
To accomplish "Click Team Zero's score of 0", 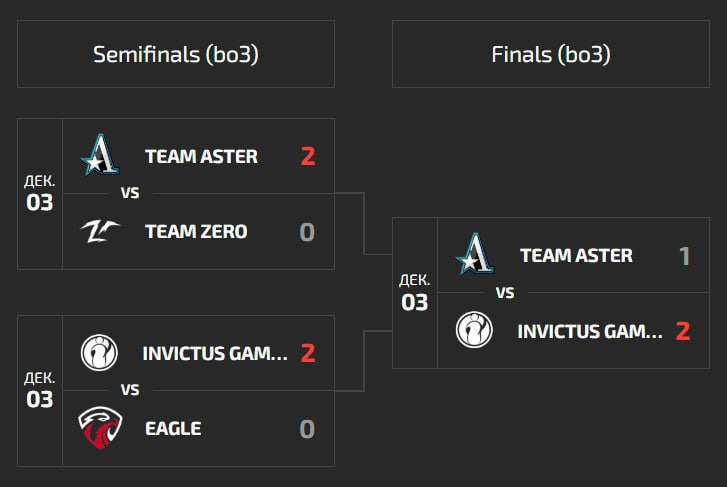I will tap(307, 232).
